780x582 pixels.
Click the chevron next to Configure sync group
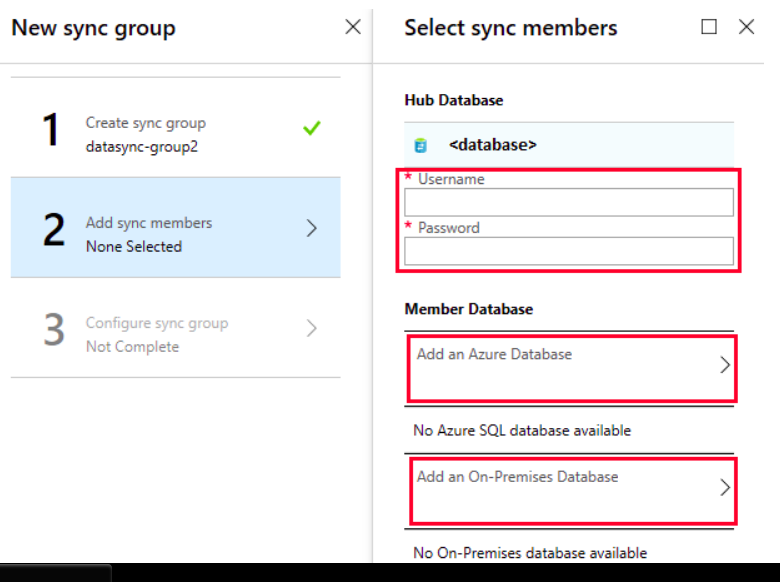(x=311, y=328)
